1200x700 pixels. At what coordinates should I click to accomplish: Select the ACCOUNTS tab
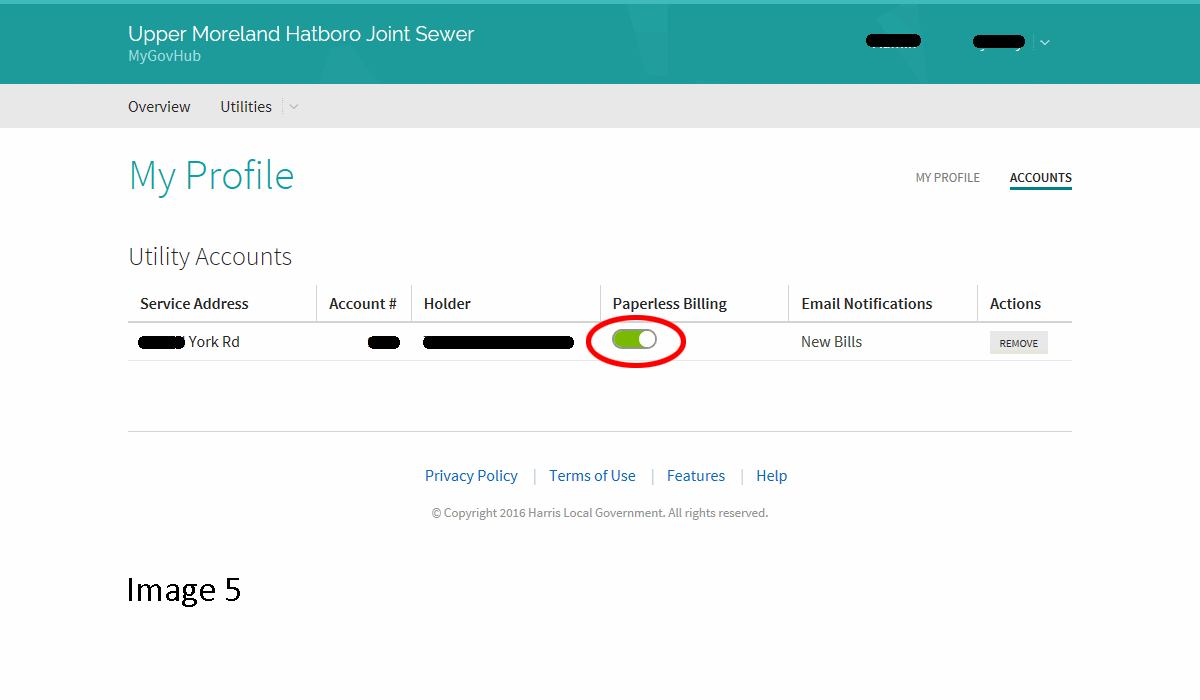pyautogui.click(x=1040, y=178)
